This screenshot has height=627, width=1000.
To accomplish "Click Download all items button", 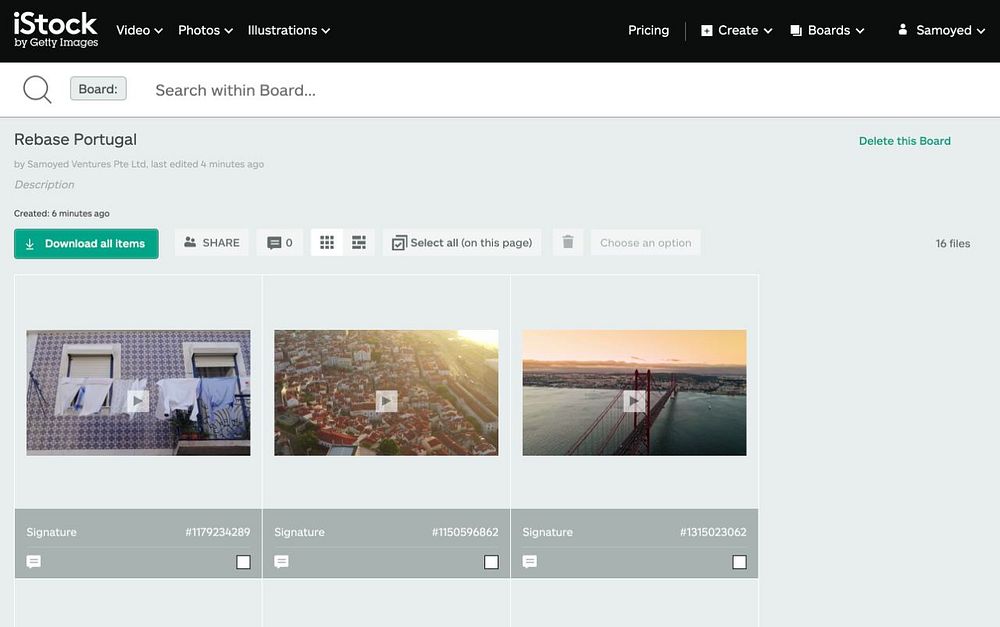I will point(86,244).
